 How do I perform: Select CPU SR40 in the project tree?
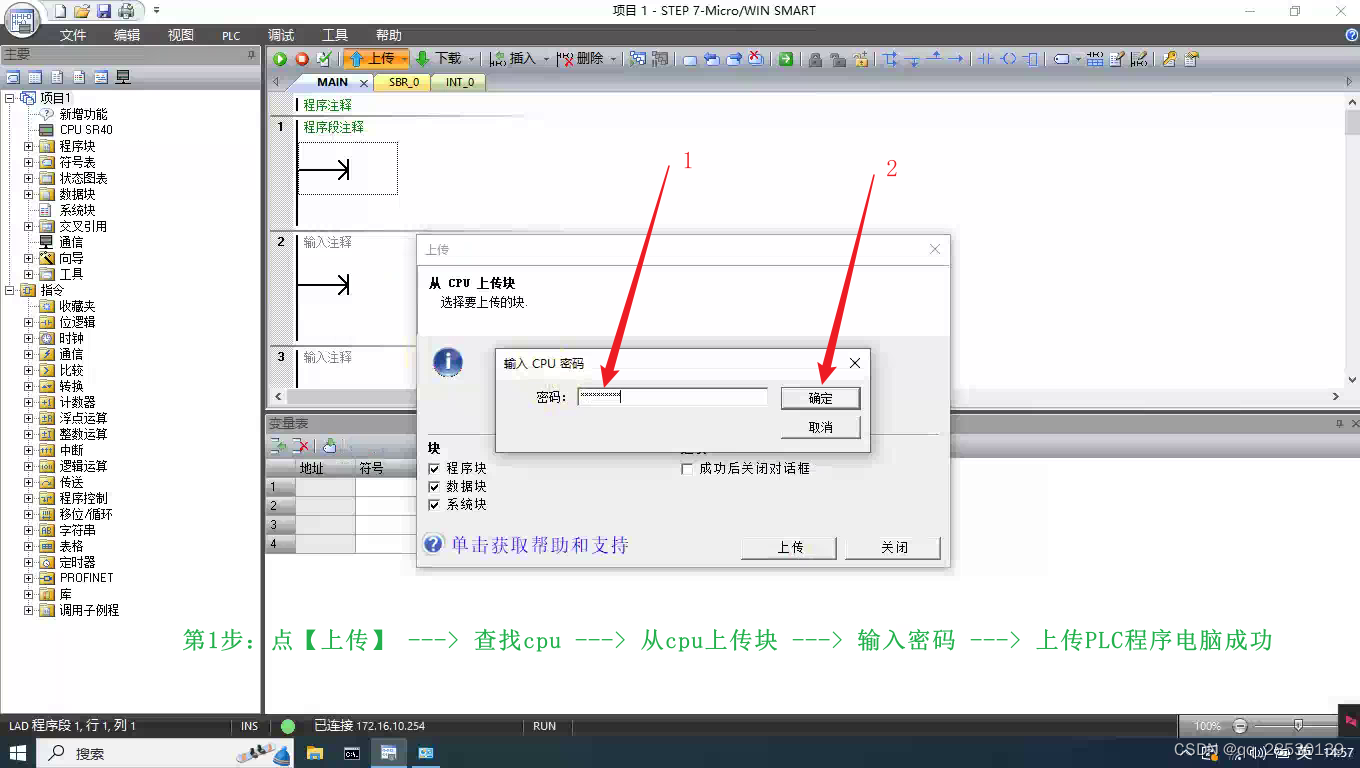click(86, 130)
